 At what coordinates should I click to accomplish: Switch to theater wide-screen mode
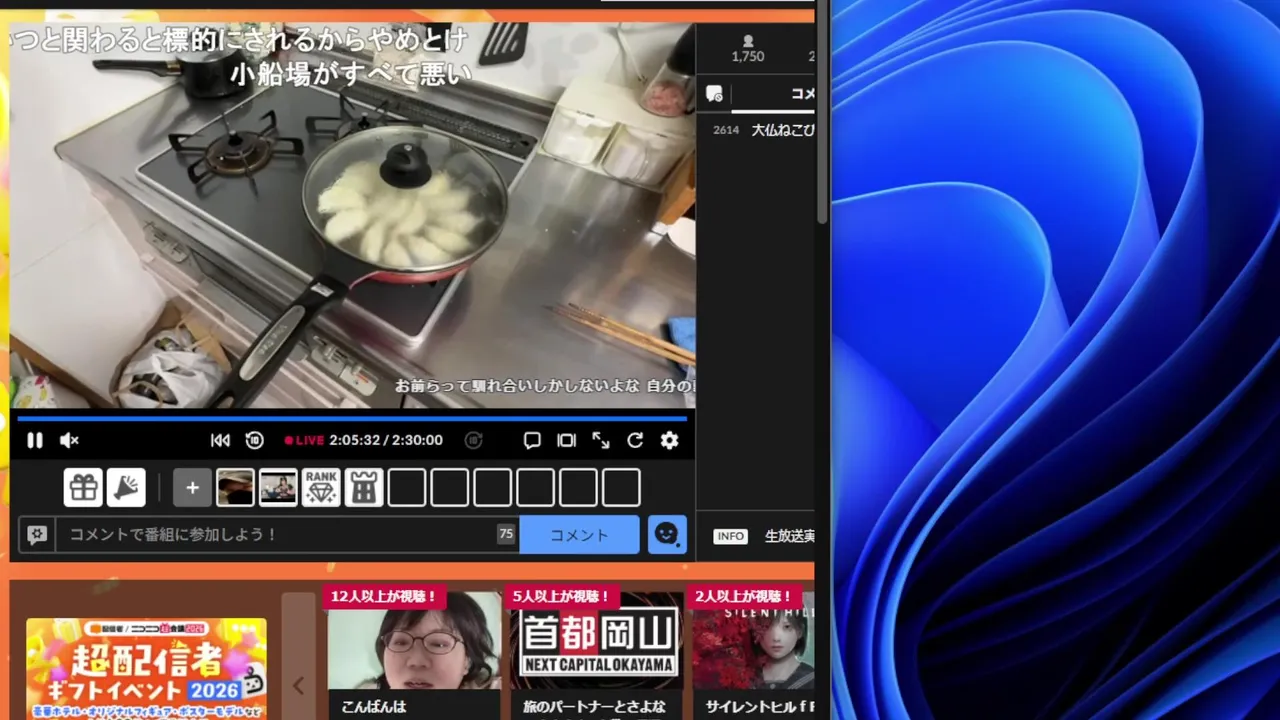(x=566, y=440)
